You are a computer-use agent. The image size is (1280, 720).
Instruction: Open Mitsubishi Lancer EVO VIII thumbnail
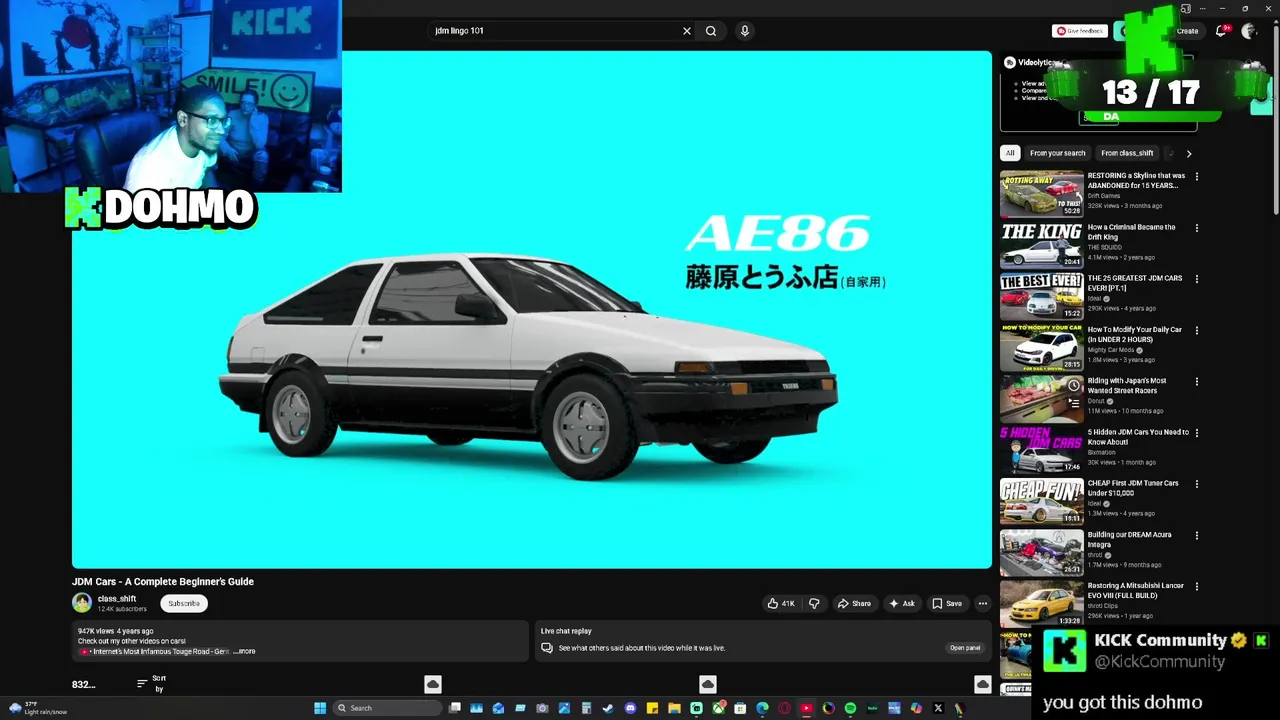point(1041,603)
